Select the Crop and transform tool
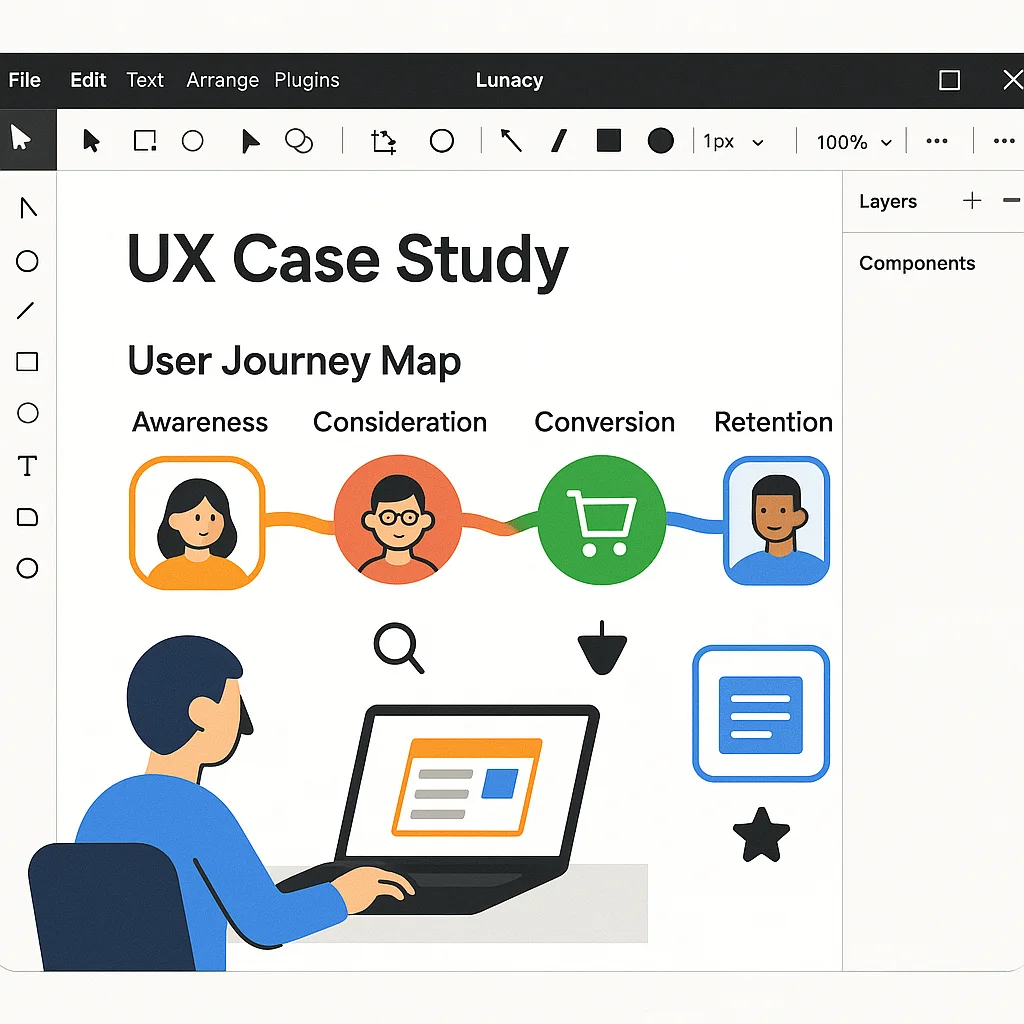 pyautogui.click(x=382, y=141)
